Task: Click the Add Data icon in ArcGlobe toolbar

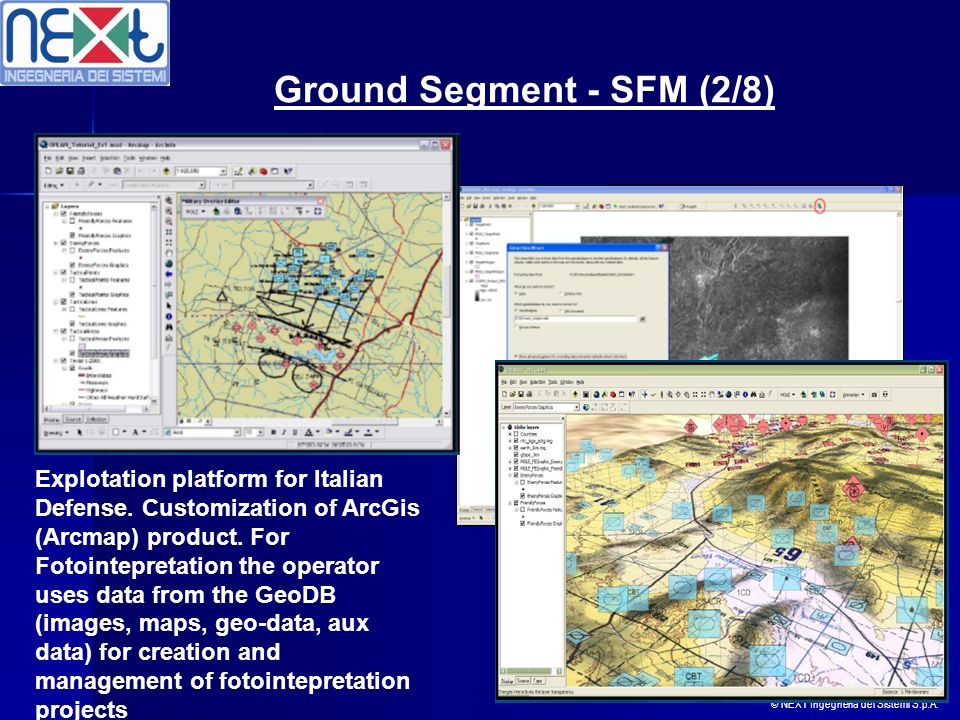Action: coord(576,394)
